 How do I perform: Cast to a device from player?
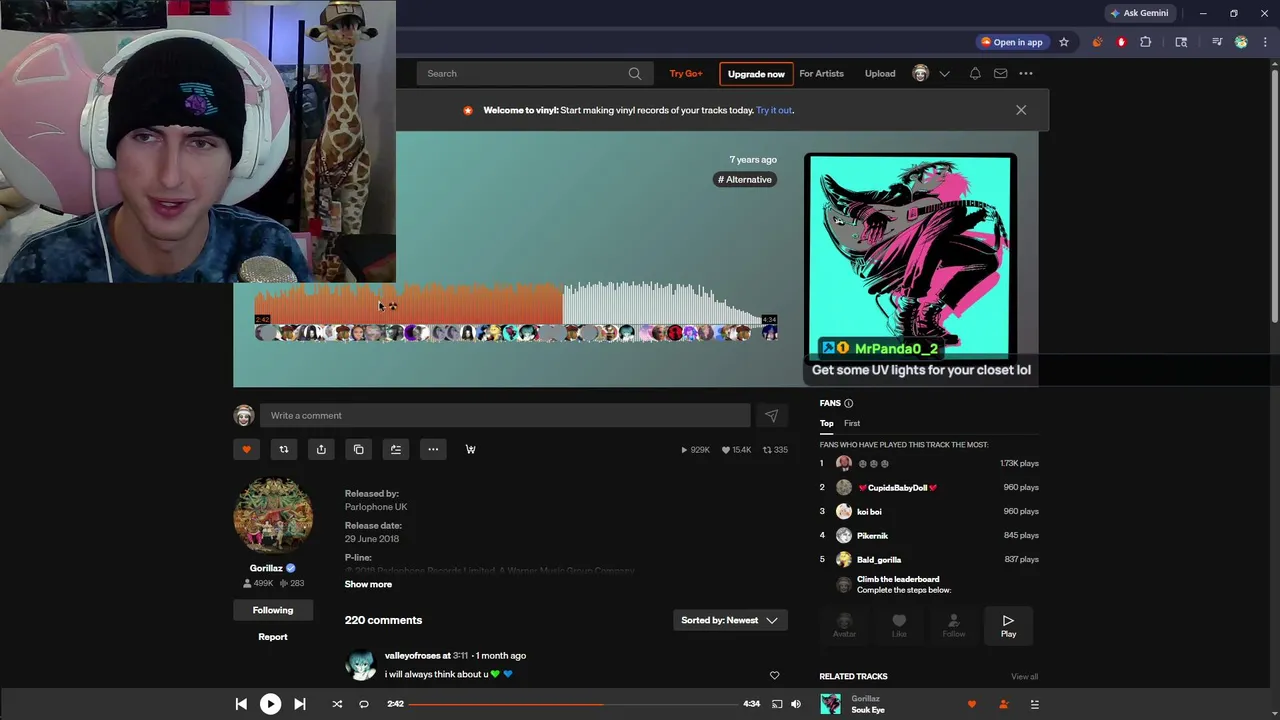(x=777, y=704)
